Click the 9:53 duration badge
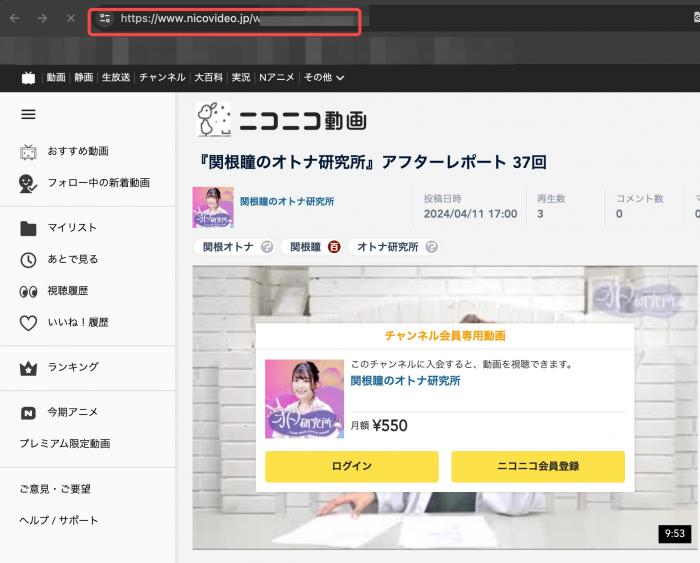Viewport: 700px width, 563px height. pos(675,534)
